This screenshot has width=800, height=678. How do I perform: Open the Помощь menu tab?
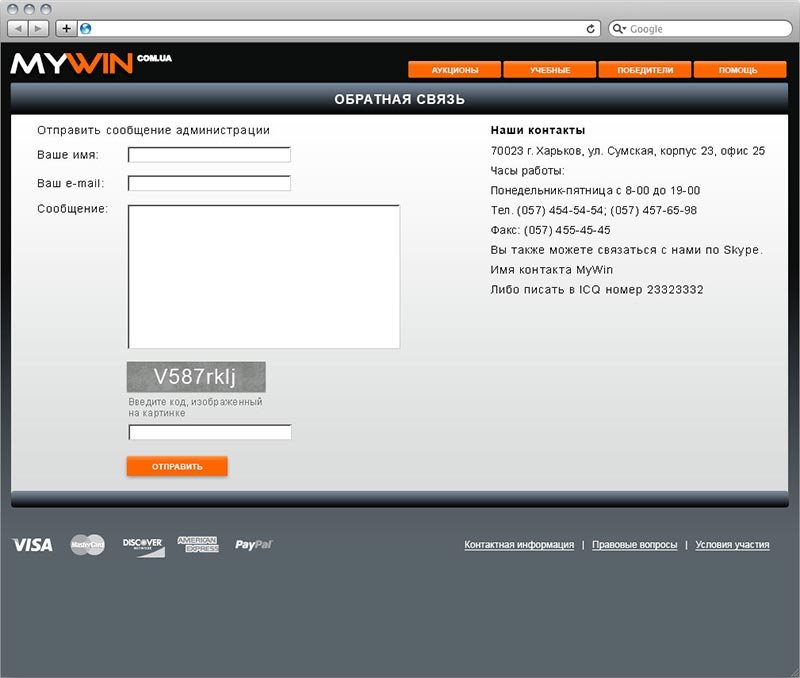[739, 70]
